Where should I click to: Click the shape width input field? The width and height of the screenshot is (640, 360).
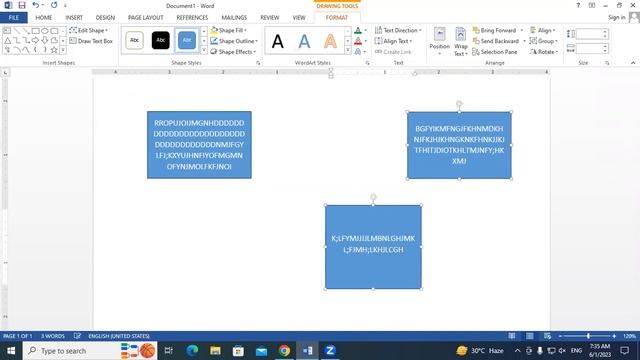point(590,49)
